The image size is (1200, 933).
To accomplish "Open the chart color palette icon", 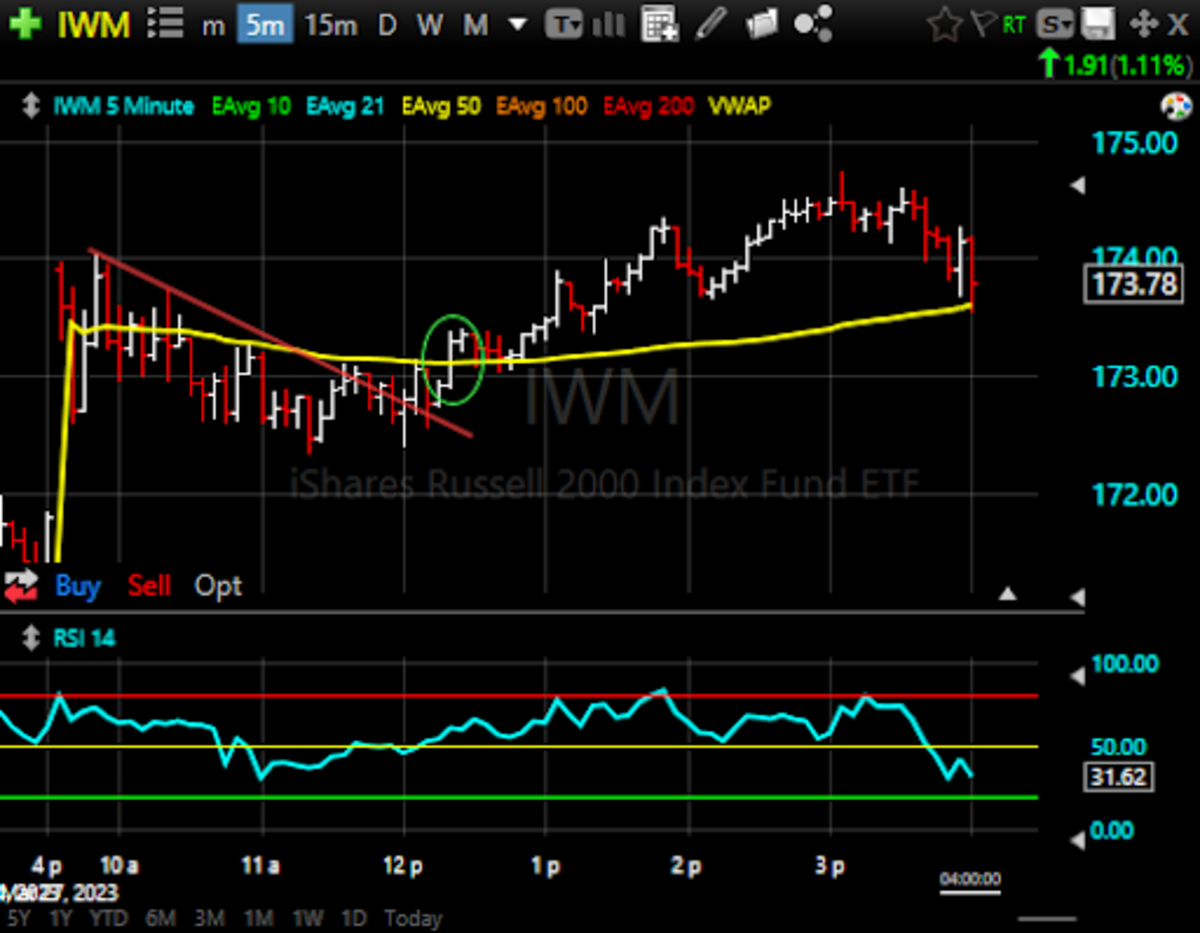I will pyautogui.click(x=1174, y=106).
